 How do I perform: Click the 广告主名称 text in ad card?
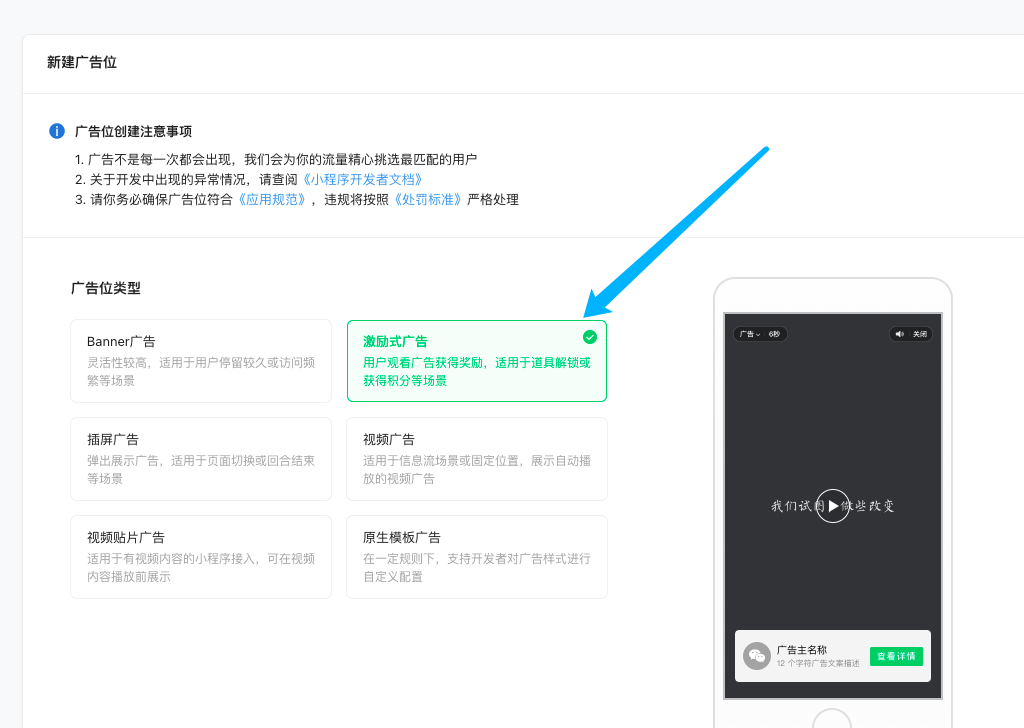click(802, 650)
